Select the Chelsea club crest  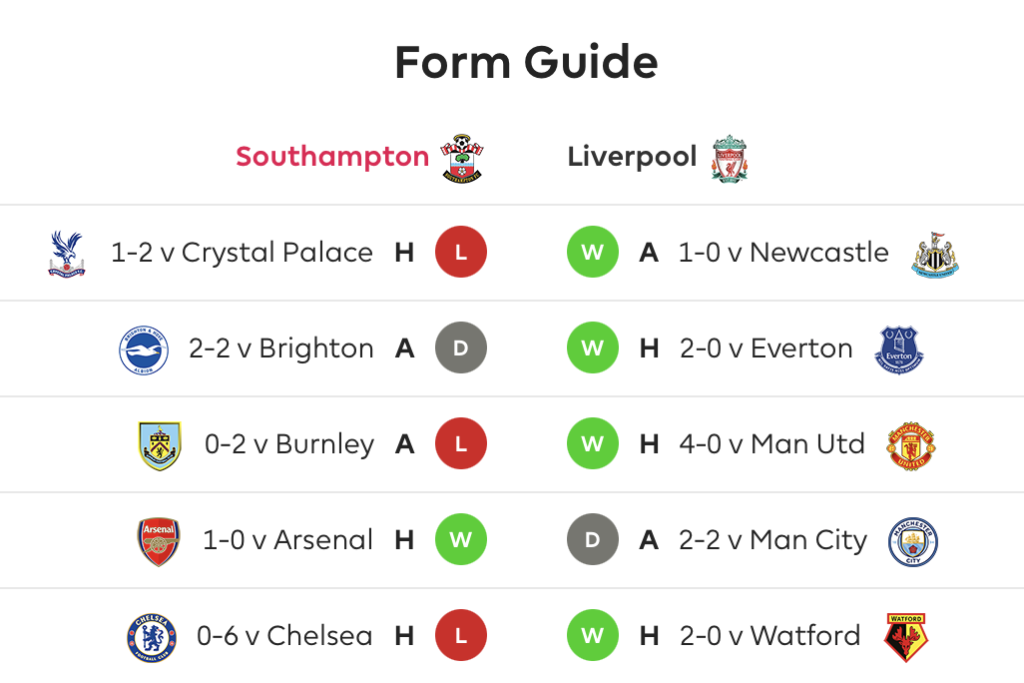[152, 638]
